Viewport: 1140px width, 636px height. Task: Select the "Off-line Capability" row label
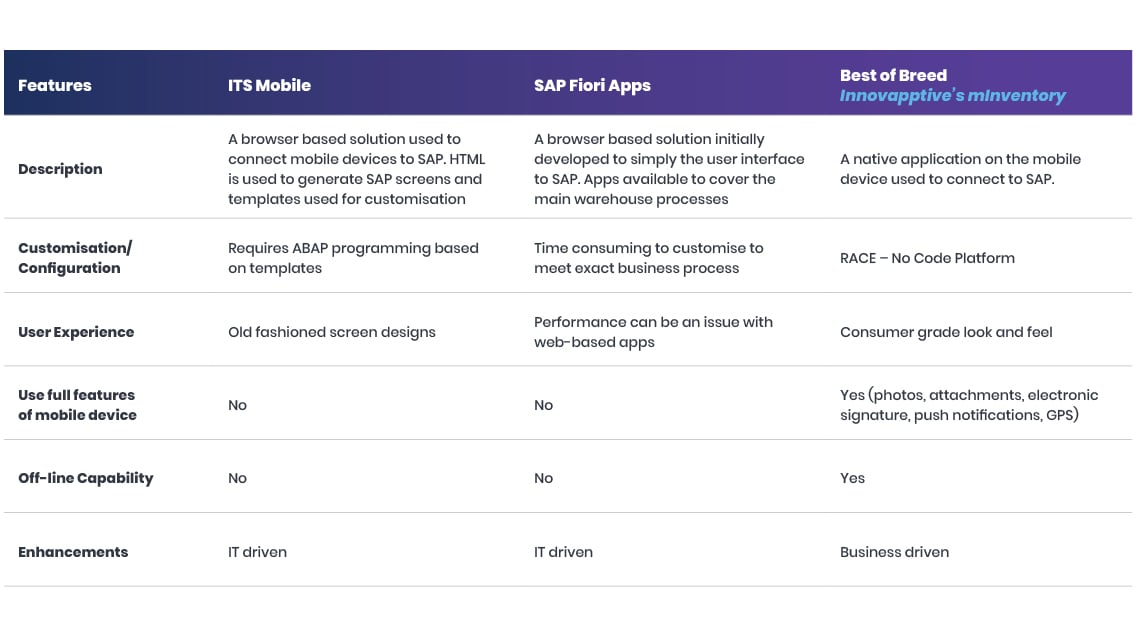click(x=86, y=478)
